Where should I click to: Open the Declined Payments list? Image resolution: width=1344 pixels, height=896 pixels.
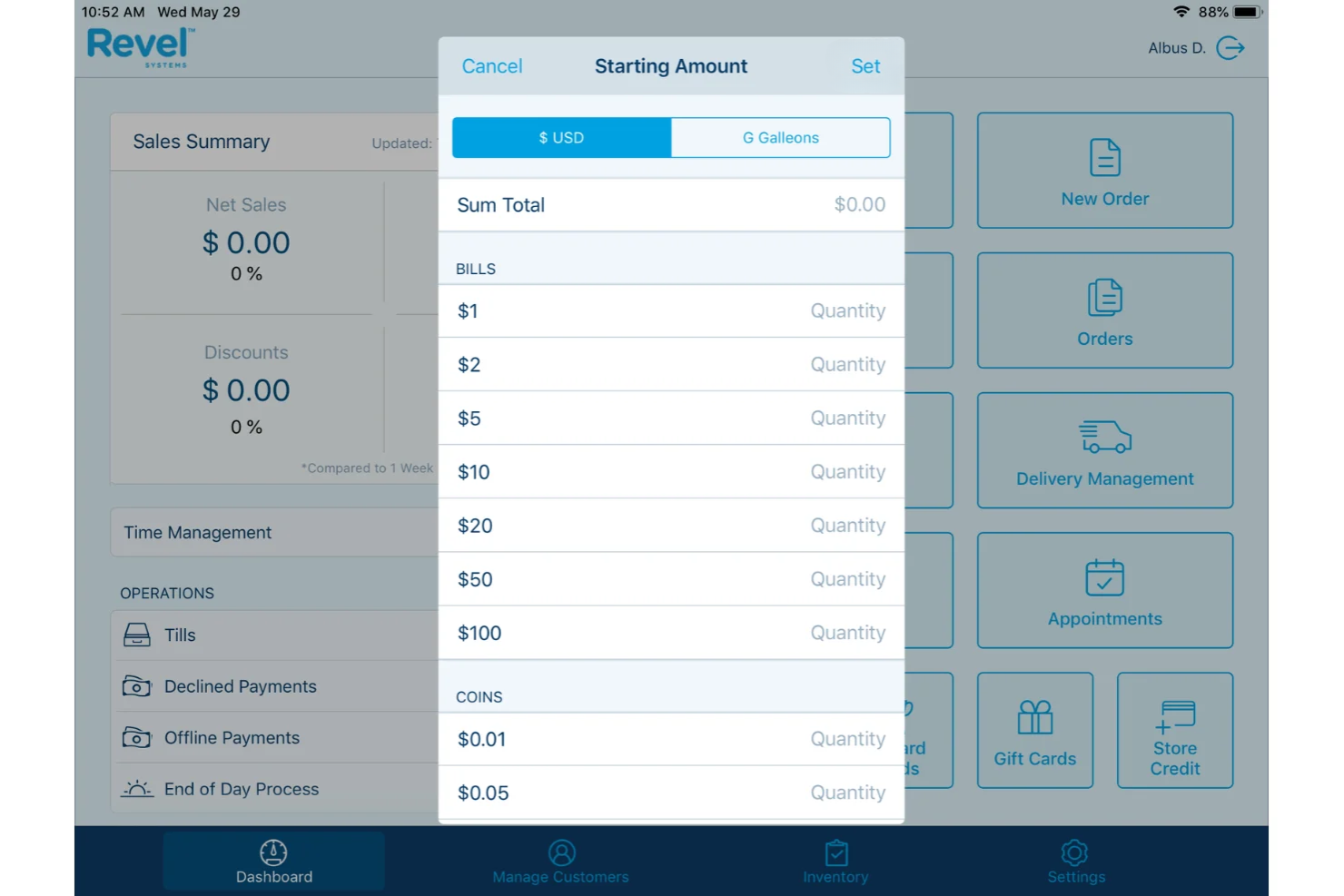click(x=240, y=686)
